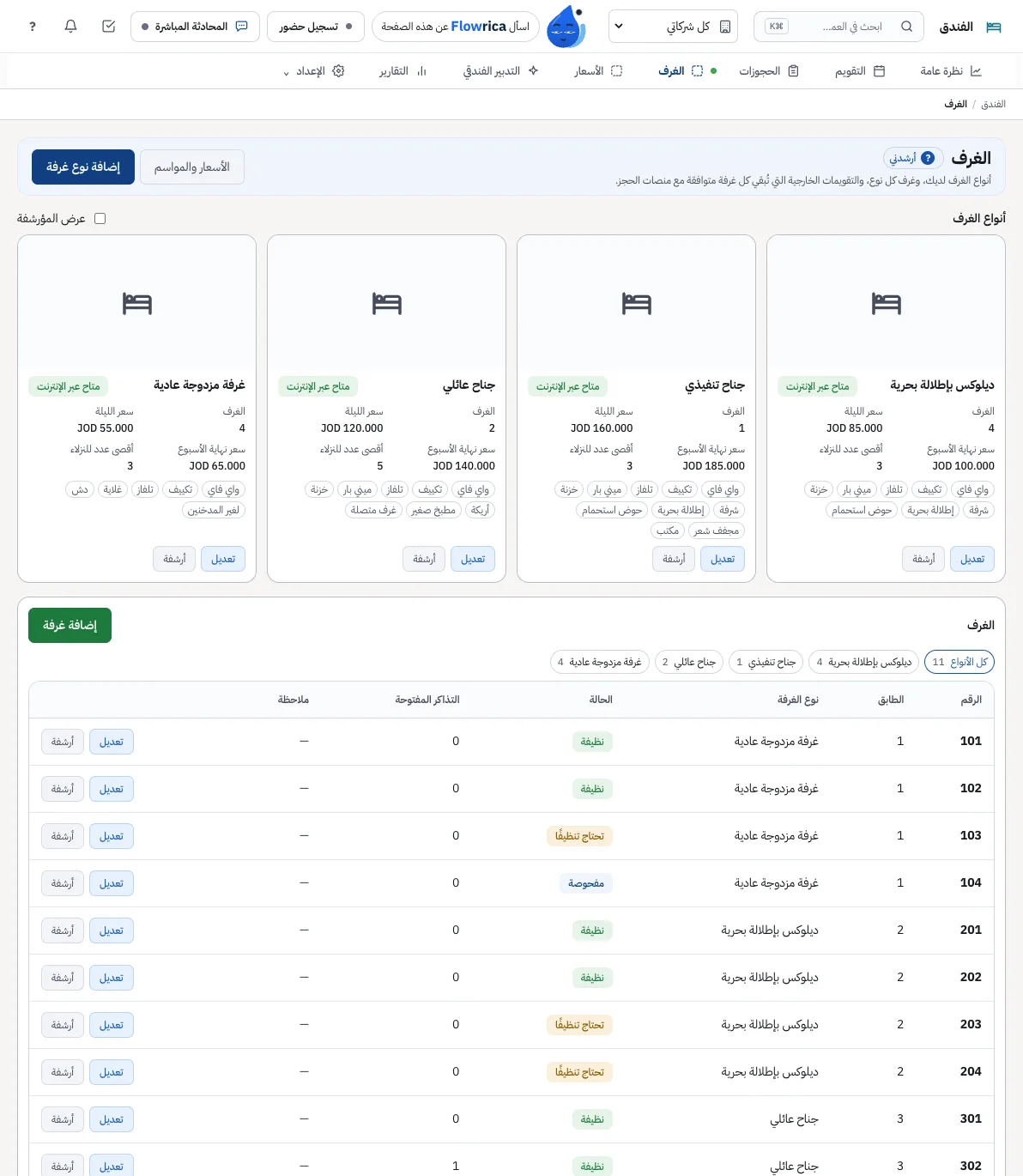This screenshot has height=1176, width=1023.
Task: Filter rooms by ديلوكس بإطلالة بحرية chip
Action: coord(863,662)
